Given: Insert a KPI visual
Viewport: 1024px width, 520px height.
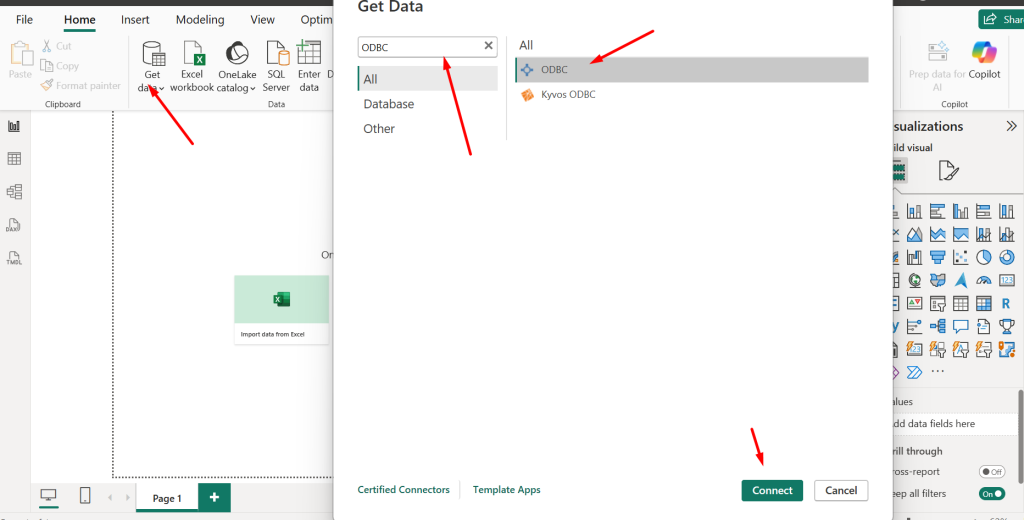Looking at the screenshot, I should (914, 303).
